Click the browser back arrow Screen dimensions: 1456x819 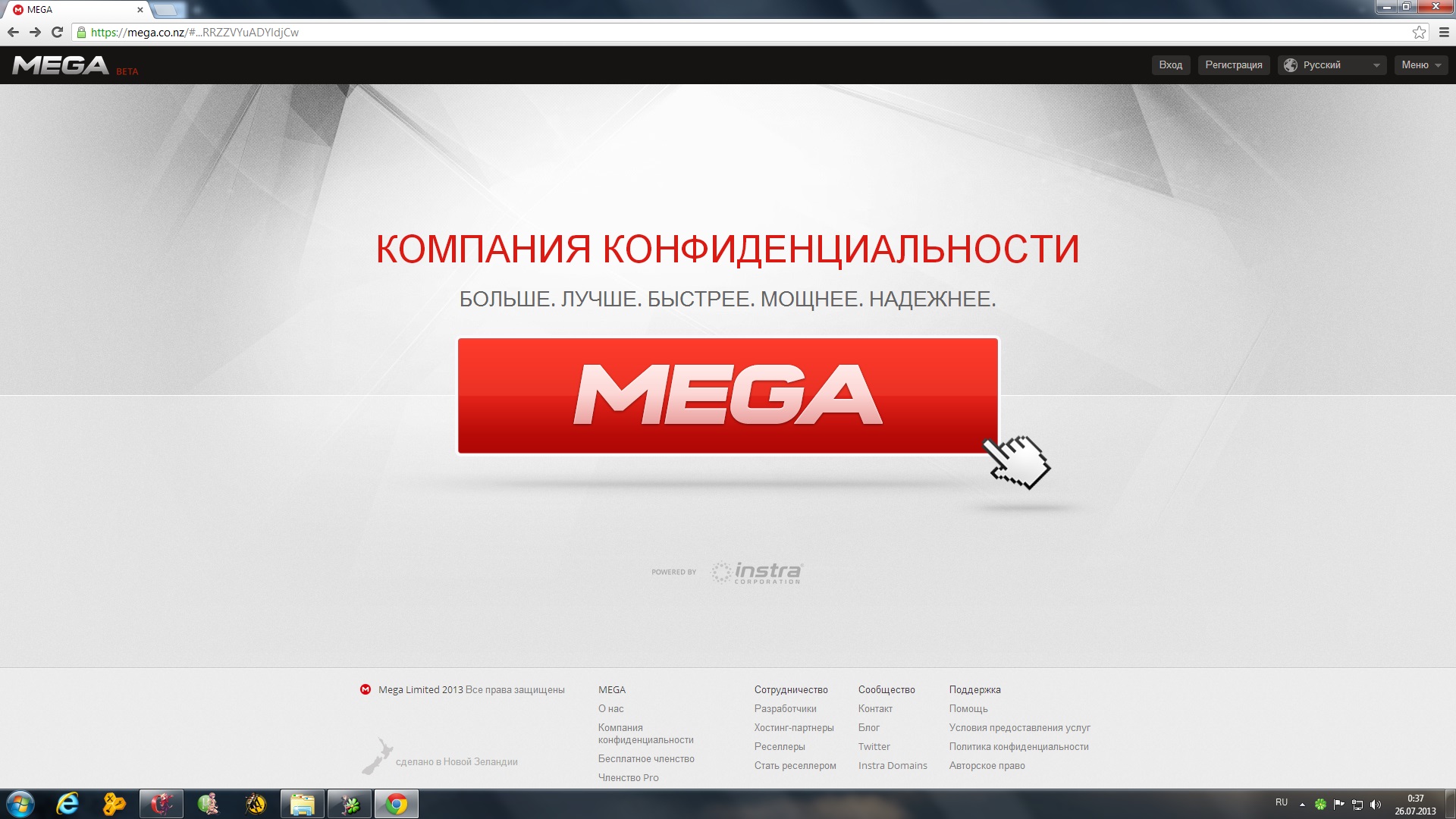(13, 32)
